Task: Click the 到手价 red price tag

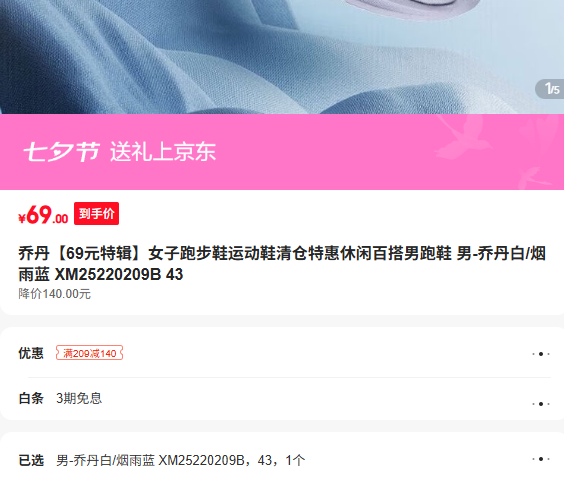Action: pyautogui.click(x=96, y=213)
